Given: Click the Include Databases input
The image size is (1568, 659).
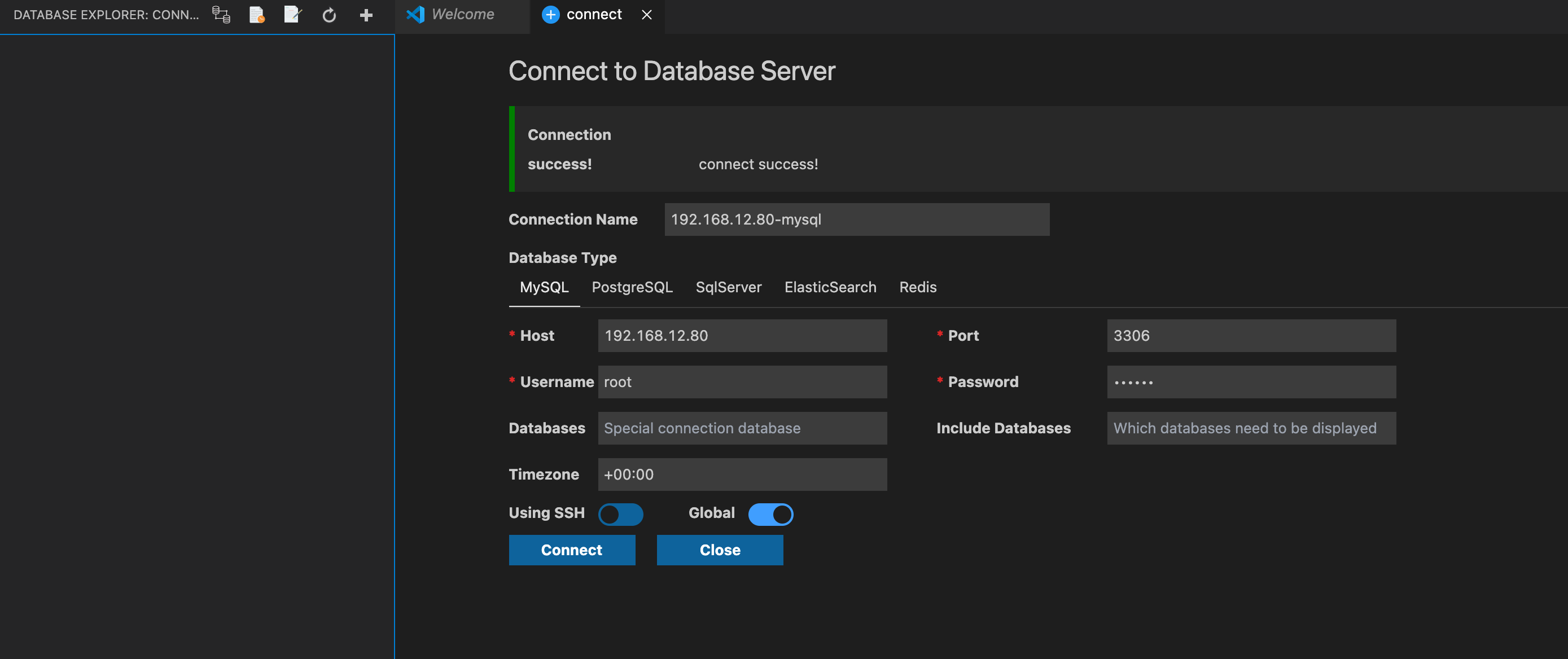Looking at the screenshot, I should 1251,428.
